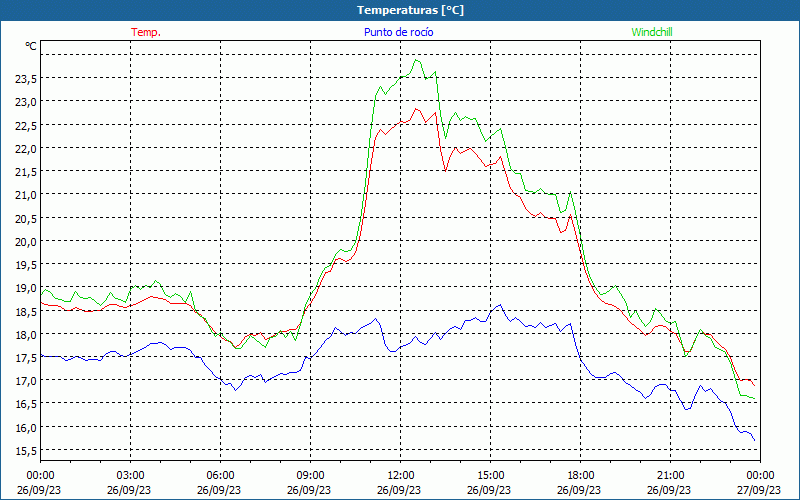
Task: Click the 16,5 y-axis value
Action: point(26,404)
